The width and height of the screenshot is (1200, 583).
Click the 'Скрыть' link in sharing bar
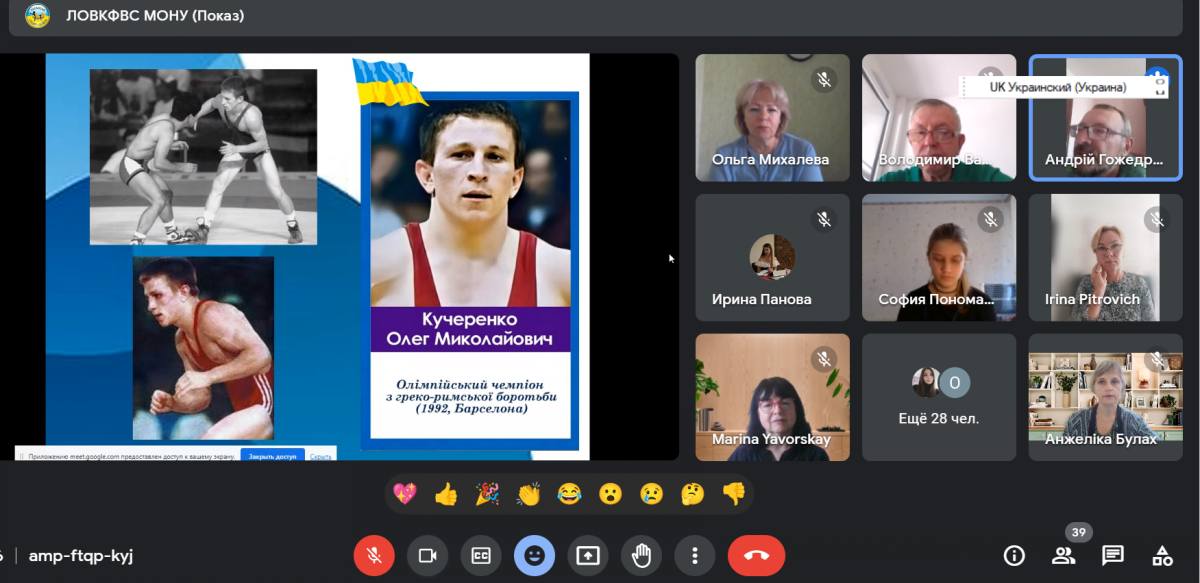pos(320,456)
